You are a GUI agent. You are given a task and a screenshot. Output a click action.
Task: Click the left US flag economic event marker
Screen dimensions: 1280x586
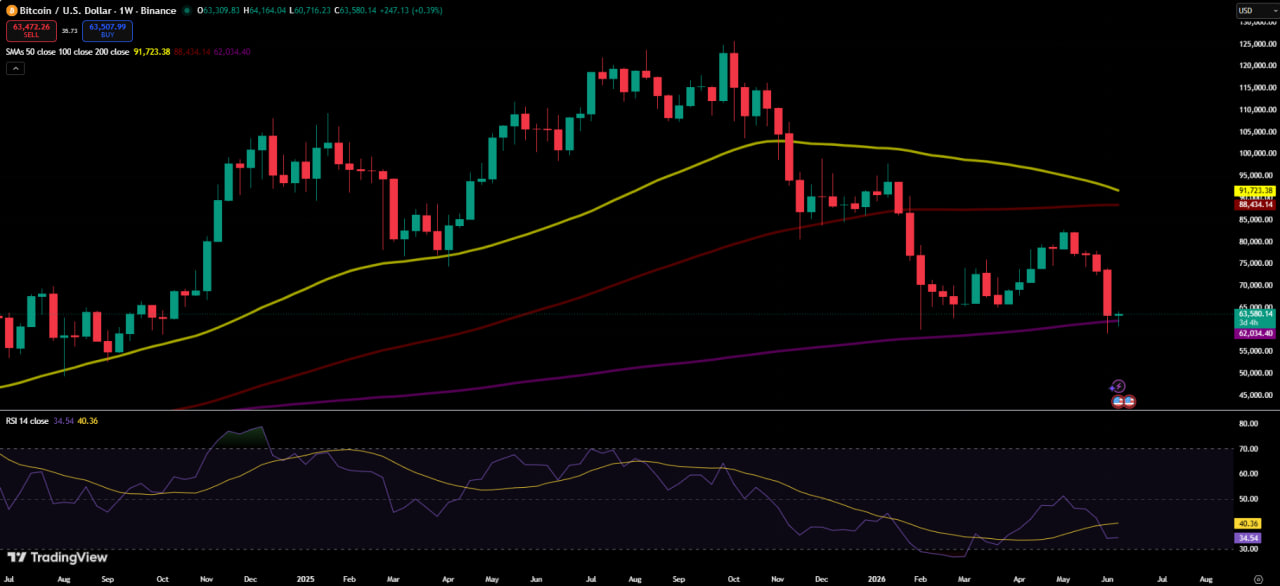tap(1119, 401)
